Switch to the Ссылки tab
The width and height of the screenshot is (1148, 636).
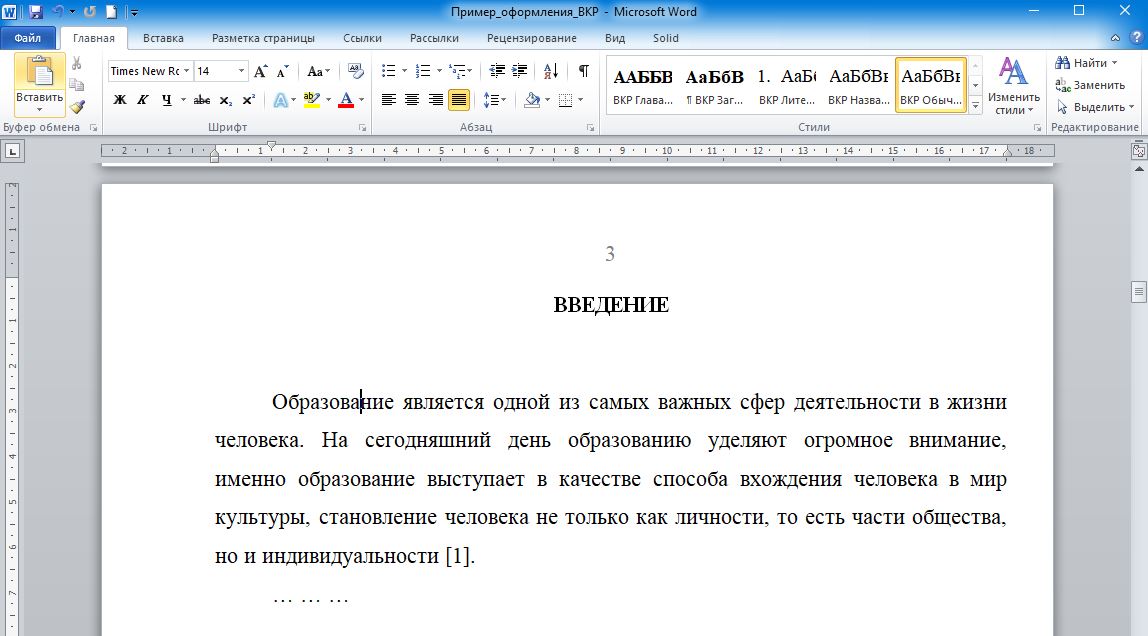(x=362, y=38)
